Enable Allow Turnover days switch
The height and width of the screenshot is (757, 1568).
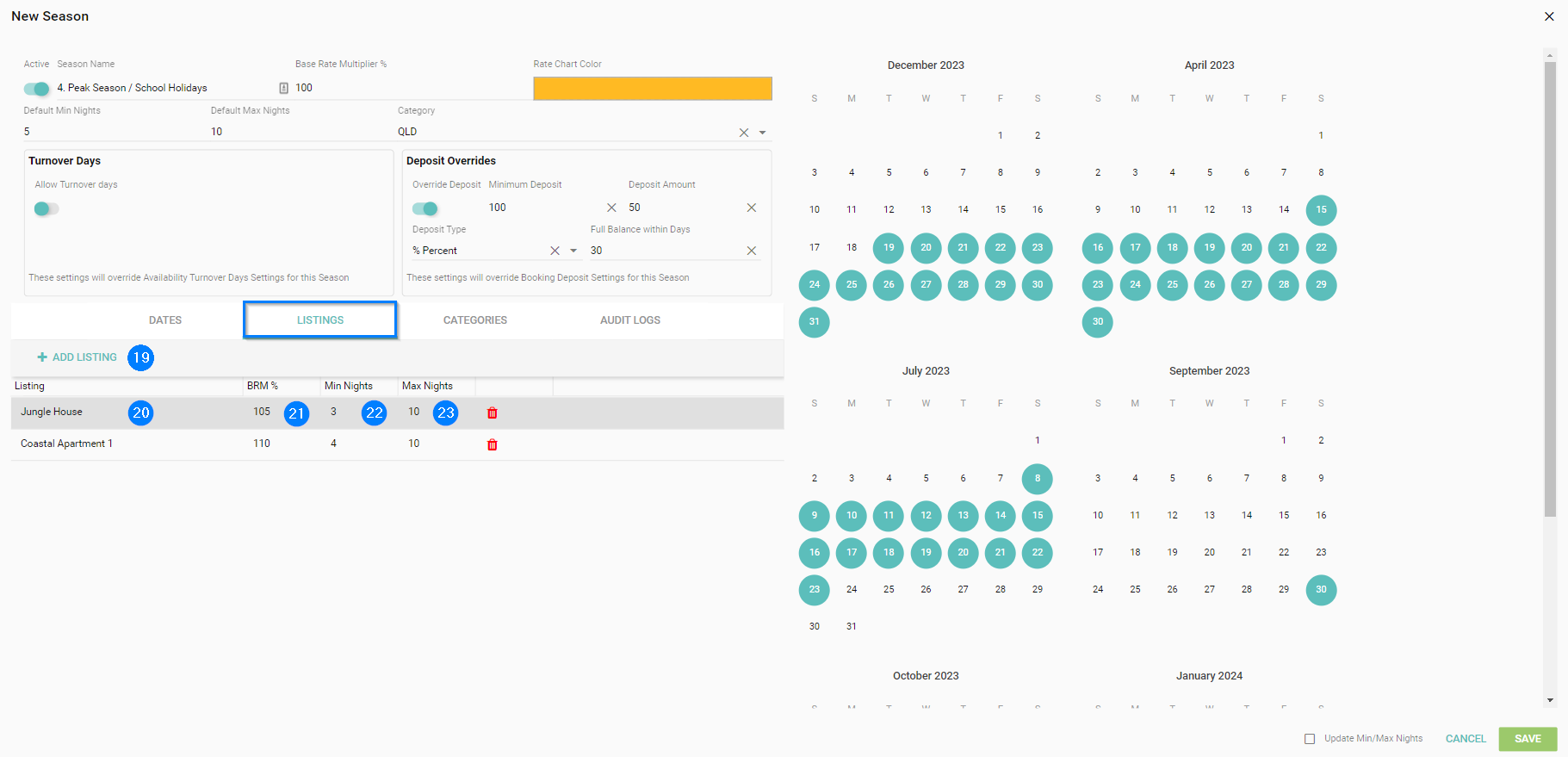[46, 208]
